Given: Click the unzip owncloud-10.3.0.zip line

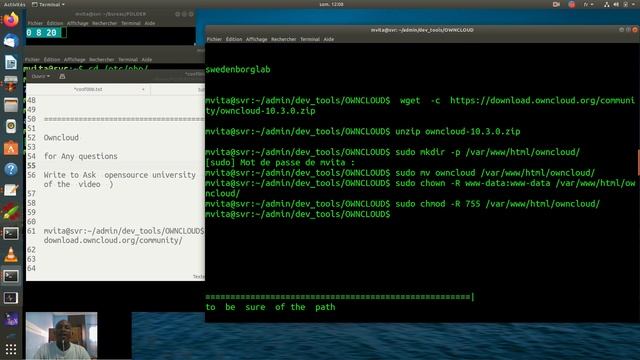Looking at the screenshot, I should click(362, 131).
